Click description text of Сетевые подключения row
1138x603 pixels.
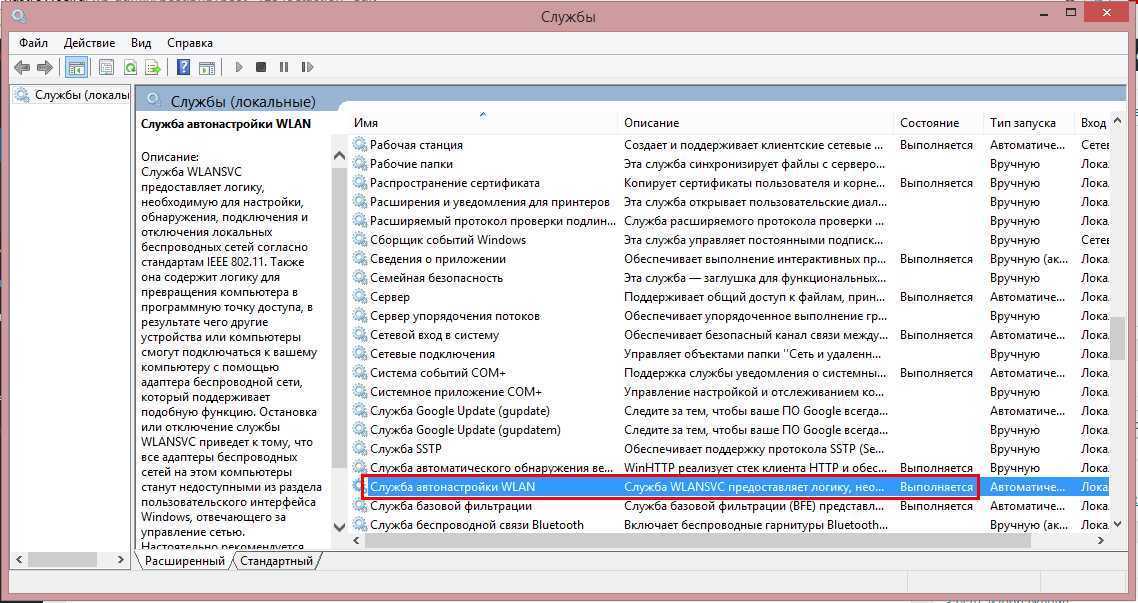(x=753, y=353)
